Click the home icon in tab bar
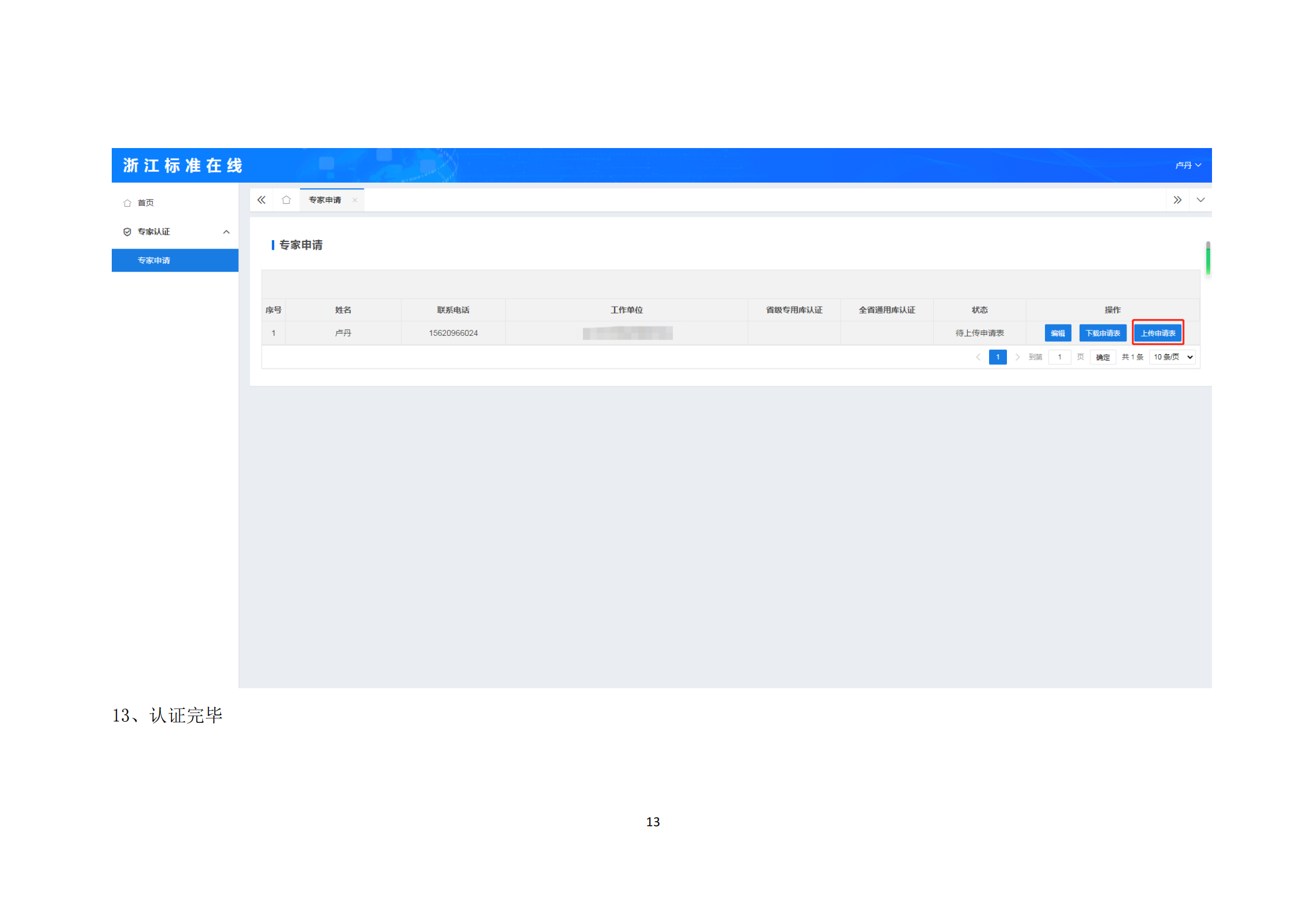The width and height of the screenshot is (1307, 924). [x=286, y=199]
